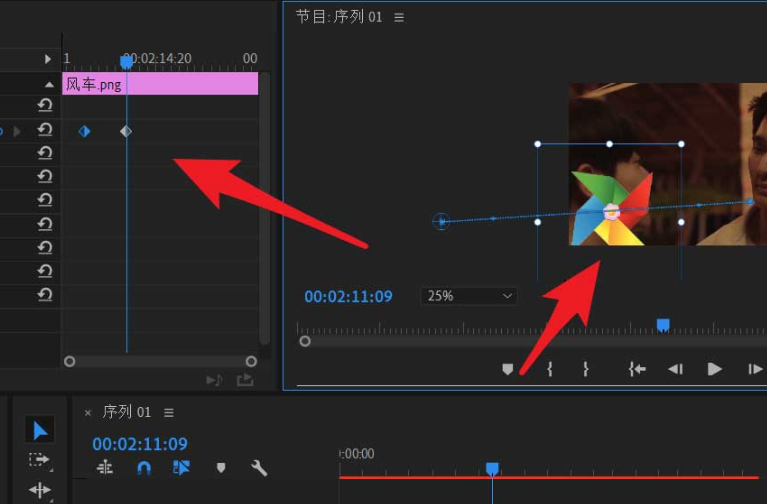The height and width of the screenshot is (504, 767).
Task: Step forward one frame
Action: click(755, 369)
